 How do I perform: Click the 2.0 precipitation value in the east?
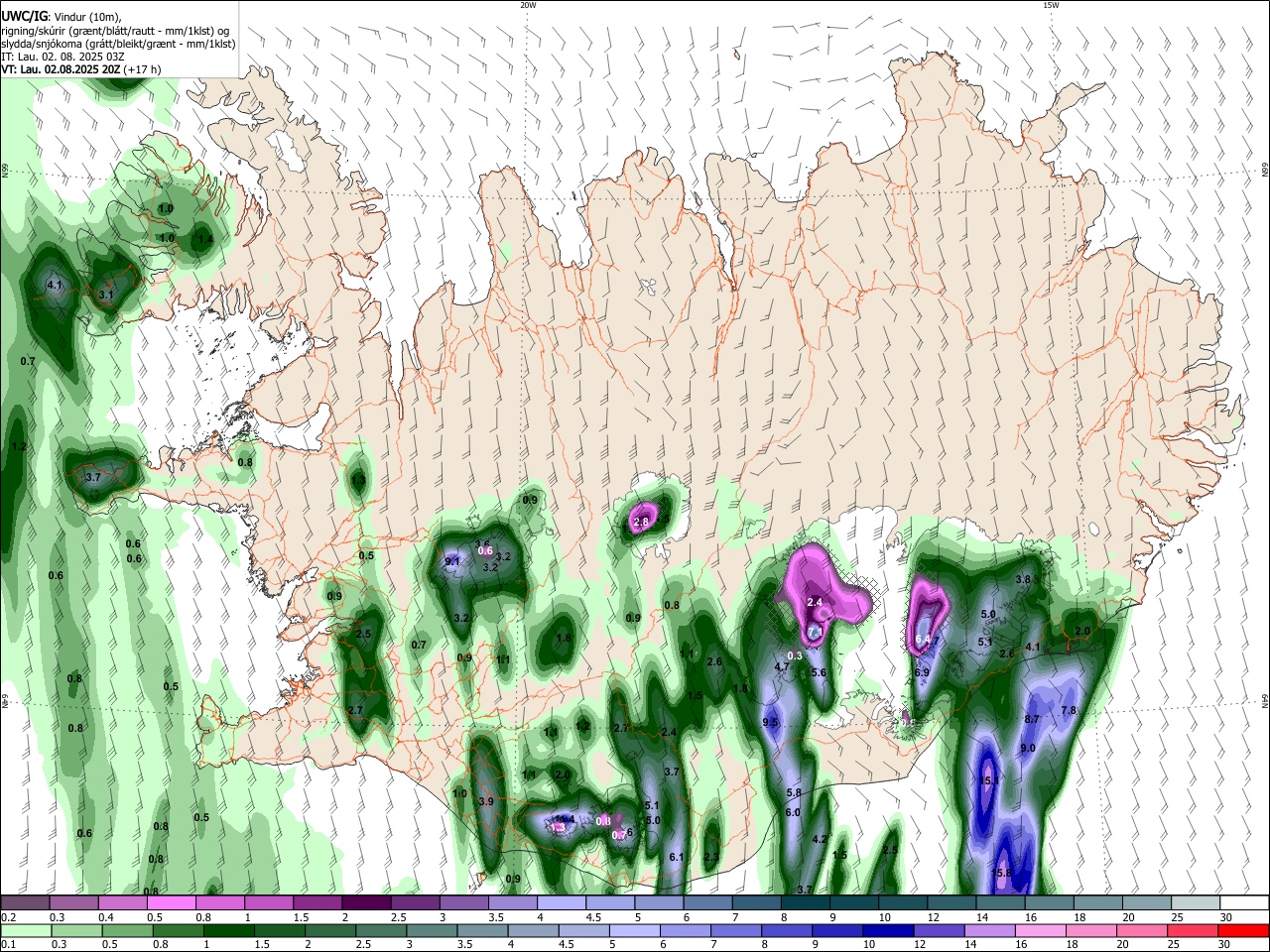[x=1082, y=631]
